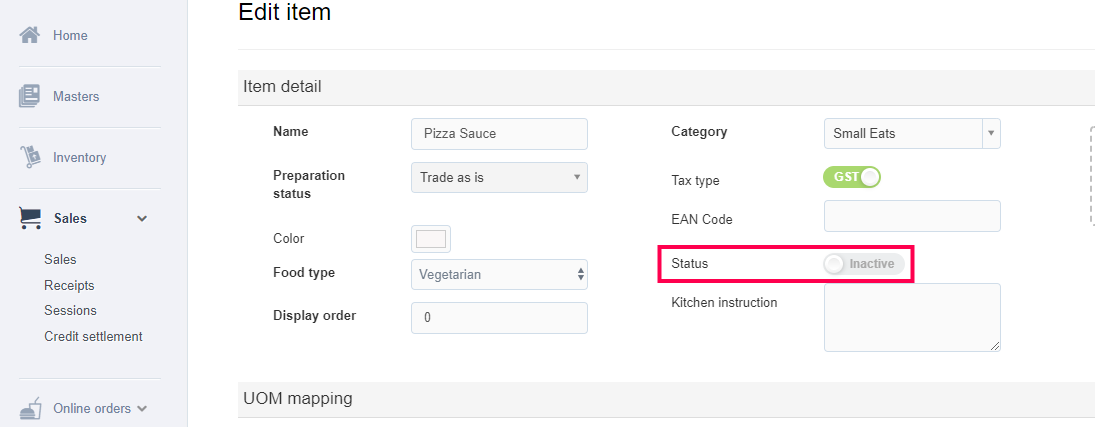Go to Credit settlement page
This screenshot has height=427, width=1095.
[93, 336]
